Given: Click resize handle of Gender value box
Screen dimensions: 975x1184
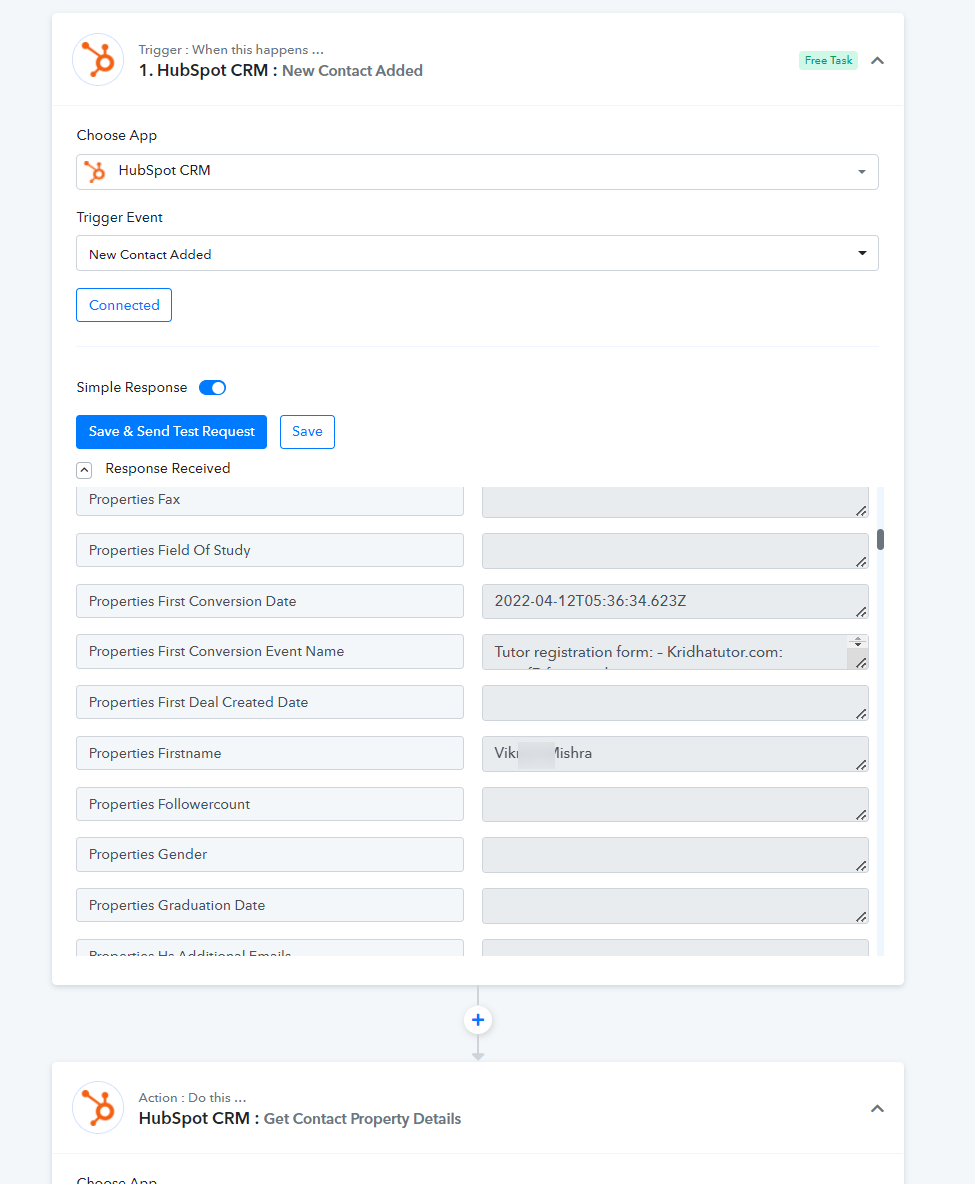Looking at the screenshot, I should pyautogui.click(x=861, y=866).
